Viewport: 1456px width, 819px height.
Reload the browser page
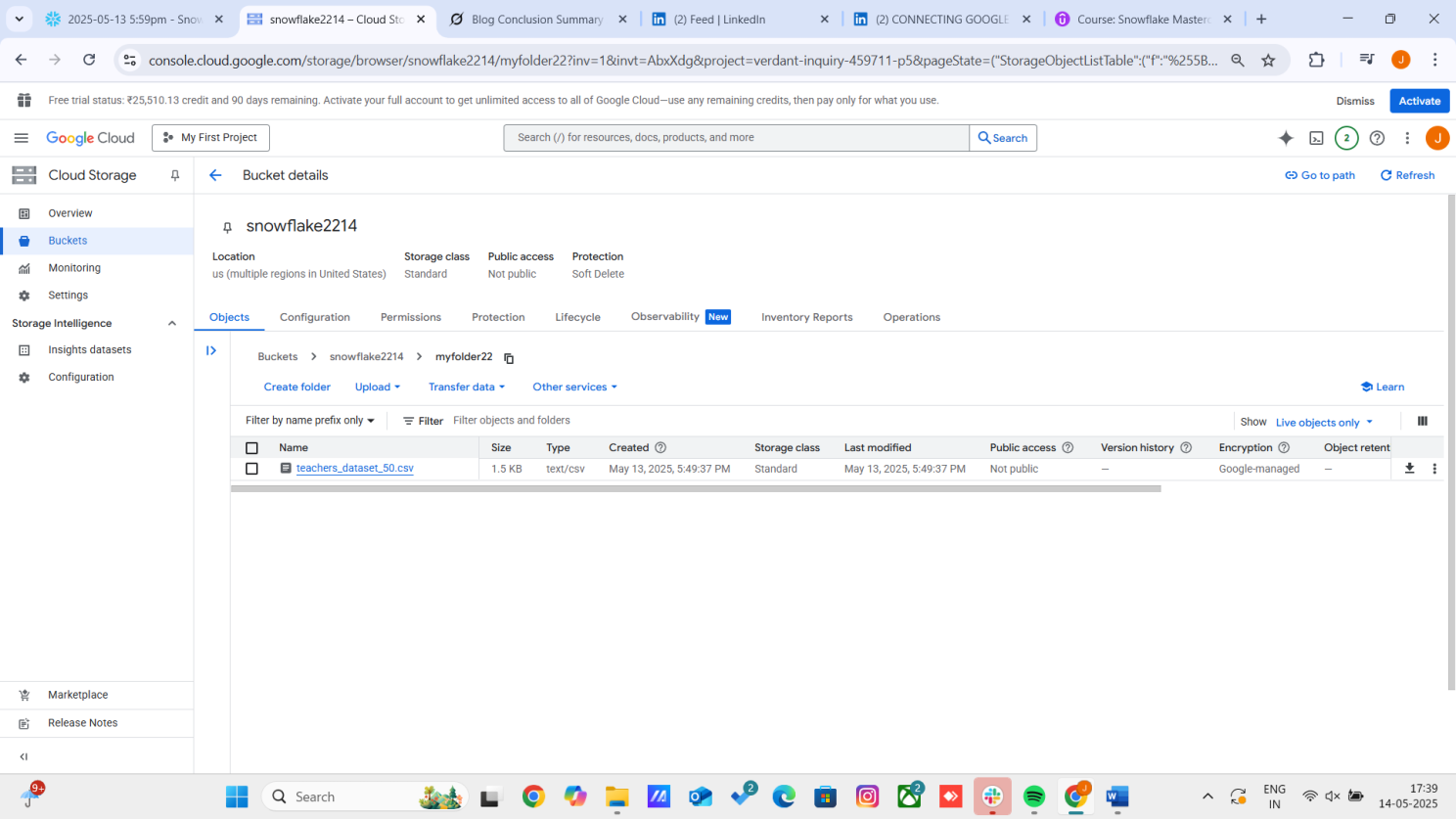coord(89,60)
